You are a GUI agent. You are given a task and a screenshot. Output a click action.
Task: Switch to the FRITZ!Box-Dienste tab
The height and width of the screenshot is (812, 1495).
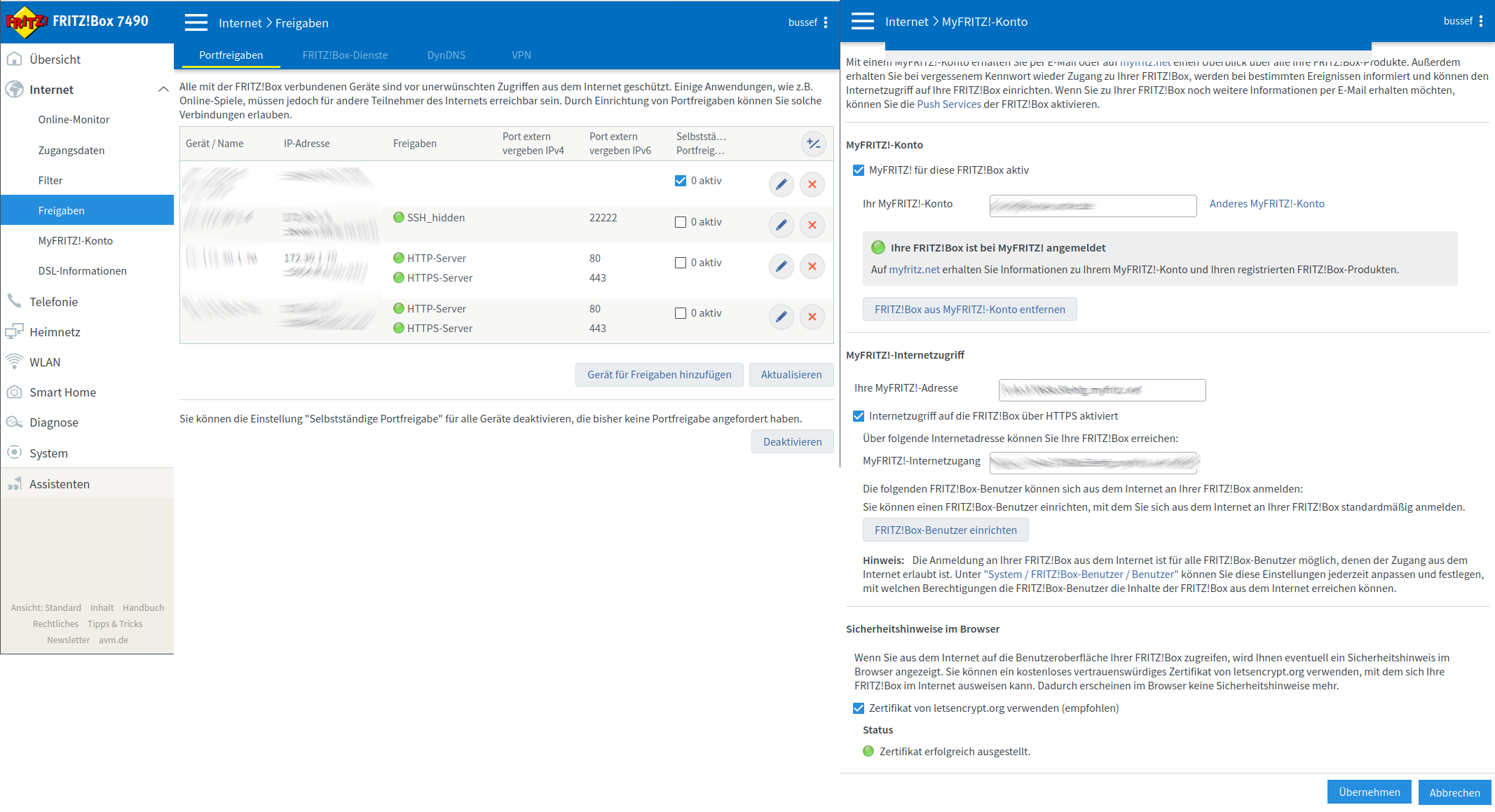point(345,55)
